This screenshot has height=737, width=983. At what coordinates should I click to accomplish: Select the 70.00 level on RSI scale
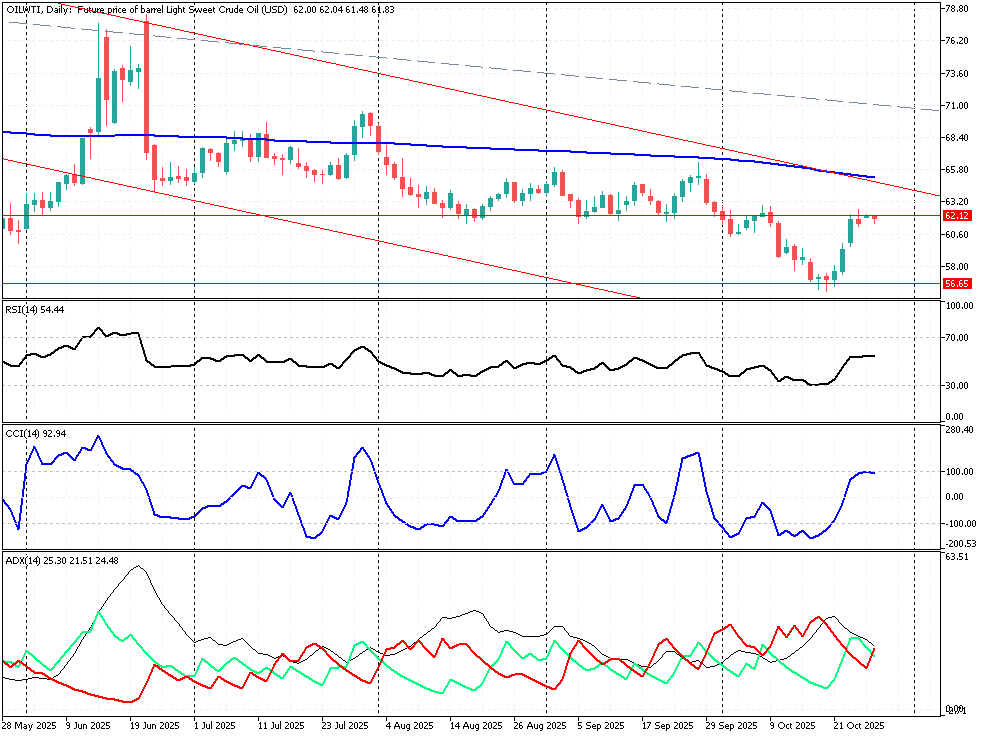pyautogui.click(x=956, y=338)
